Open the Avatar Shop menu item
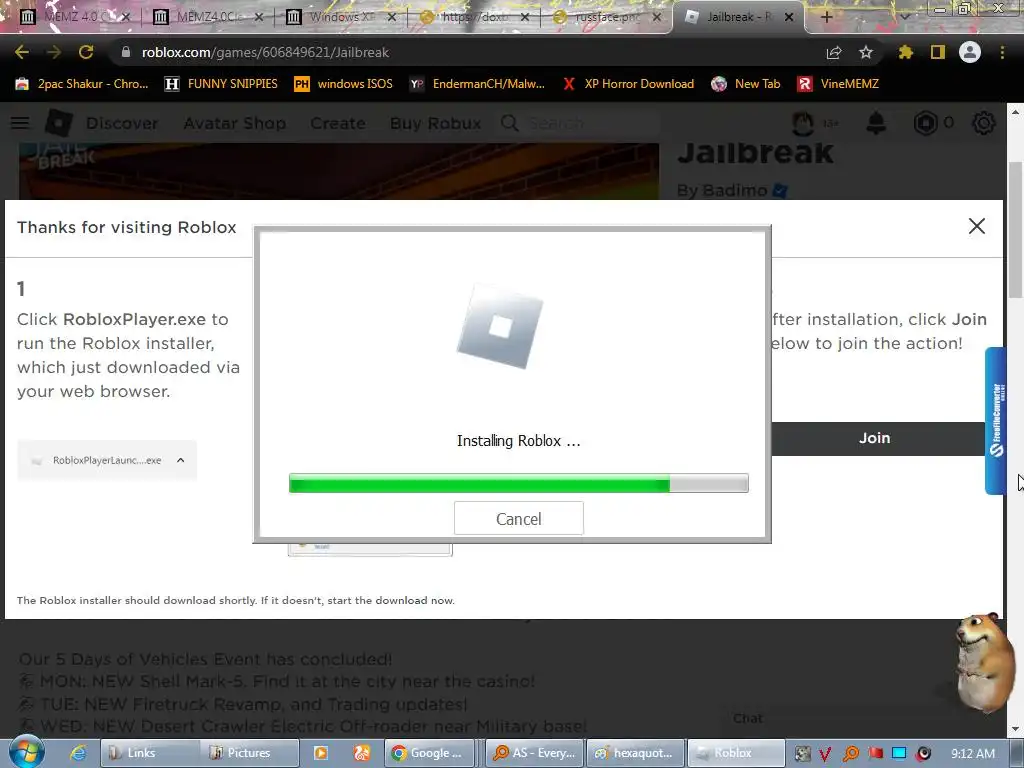 point(234,123)
